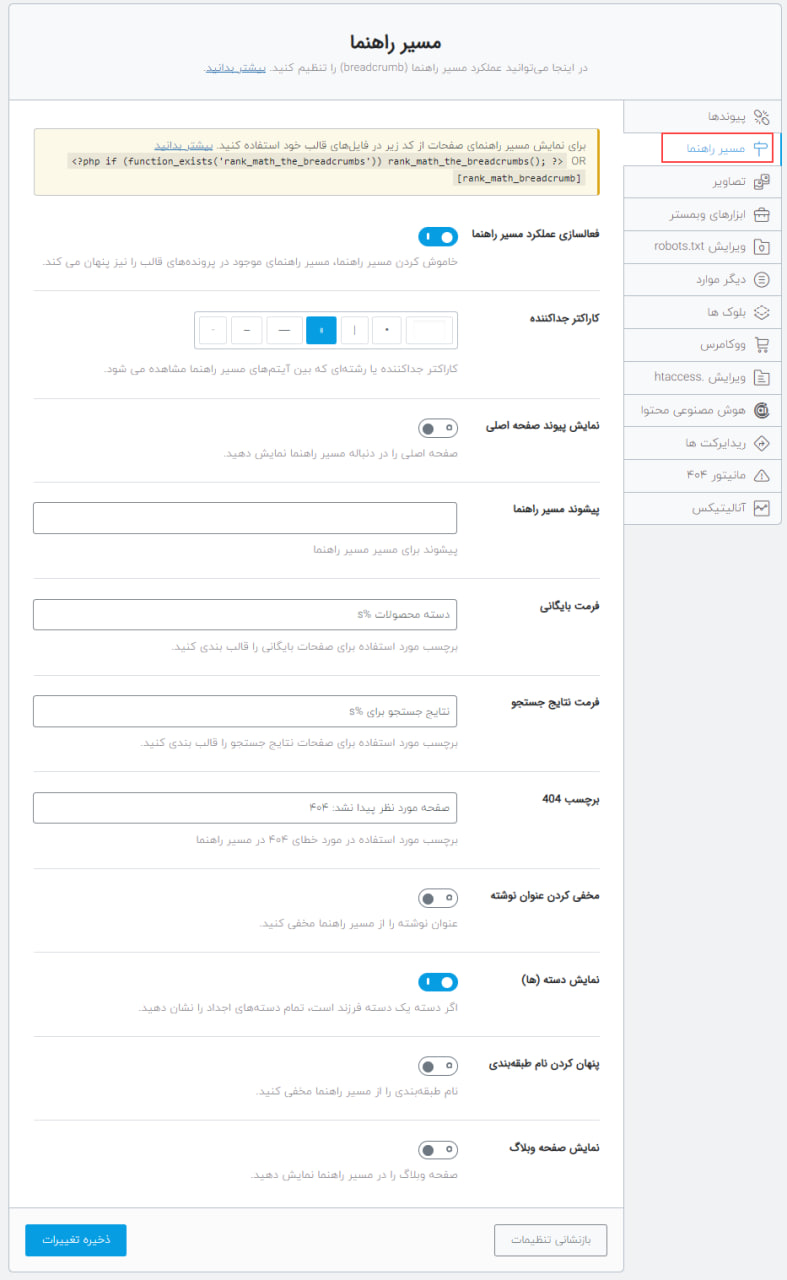The image size is (787, 1280).
Task: Click the Redirections diamond arrow icon
Action: [762, 442]
